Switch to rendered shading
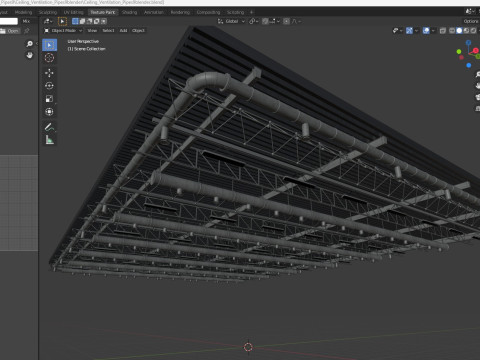Screen dimensions: 480x360 pos(473,31)
